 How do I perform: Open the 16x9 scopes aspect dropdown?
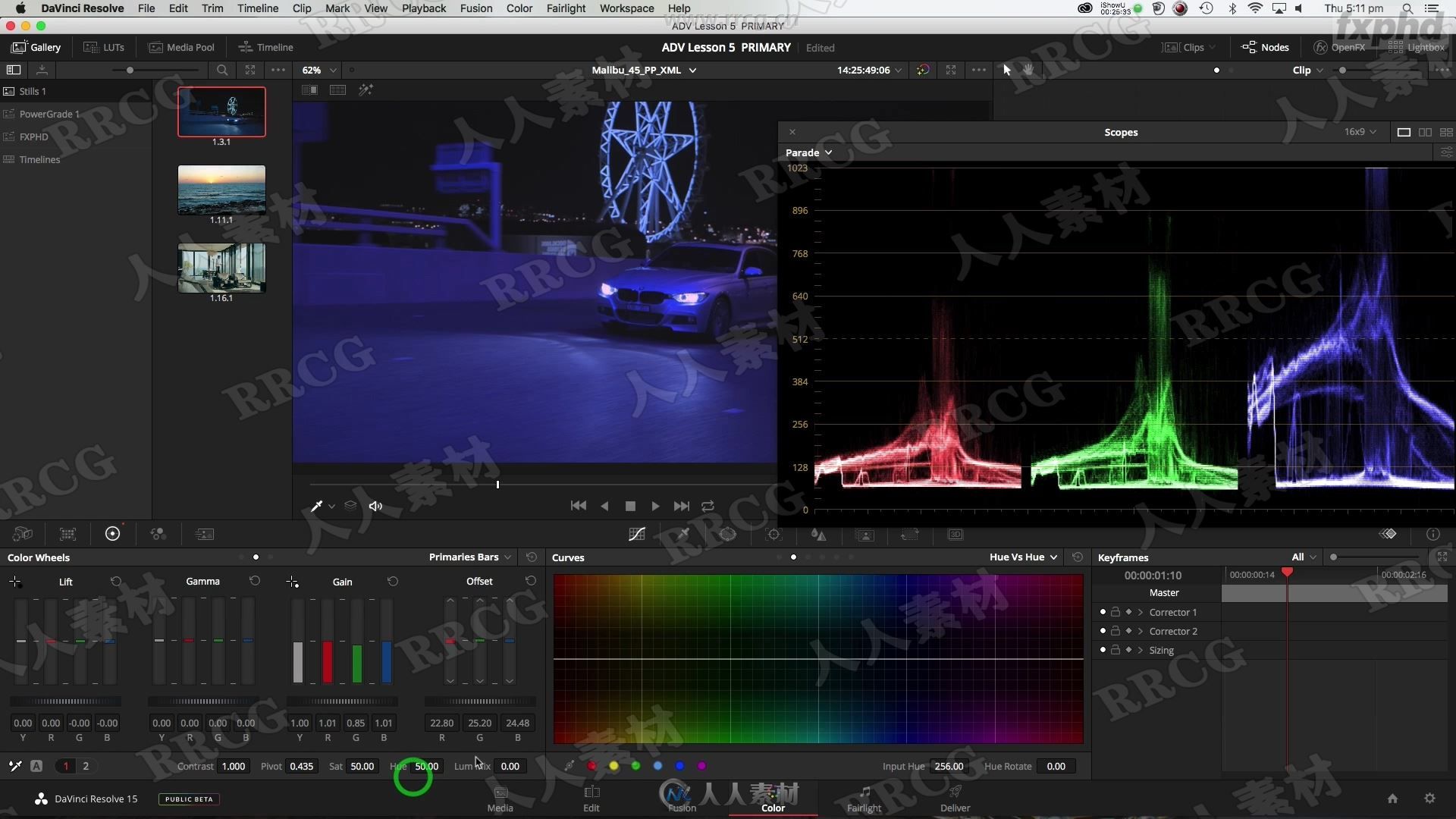pyautogui.click(x=1360, y=132)
